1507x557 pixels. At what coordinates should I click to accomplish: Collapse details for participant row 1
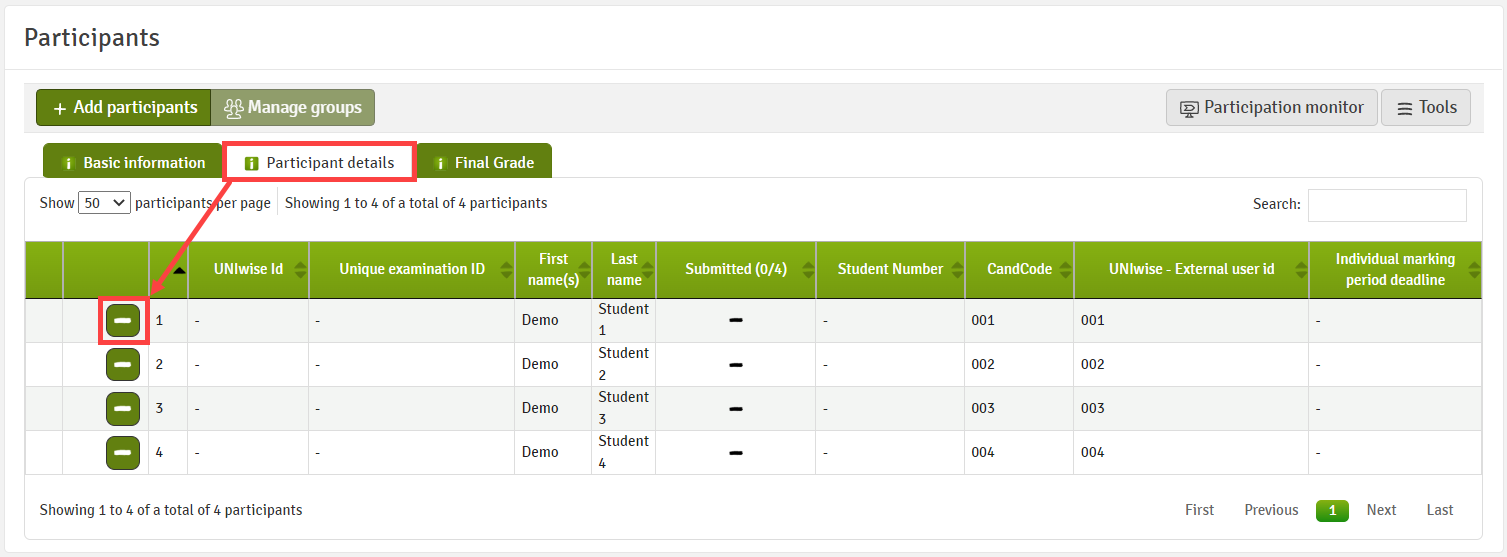point(123,320)
